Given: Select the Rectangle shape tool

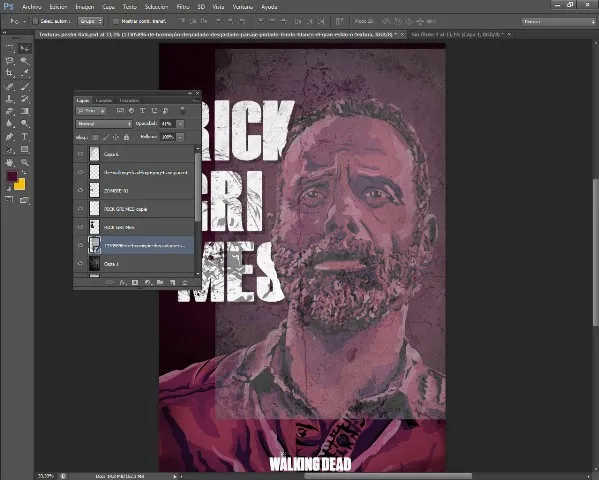Looking at the screenshot, I should [24, 149].
